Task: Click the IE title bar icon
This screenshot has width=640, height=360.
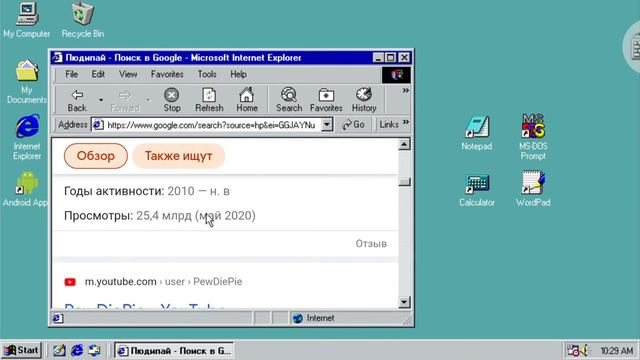Action: [57, 58]
